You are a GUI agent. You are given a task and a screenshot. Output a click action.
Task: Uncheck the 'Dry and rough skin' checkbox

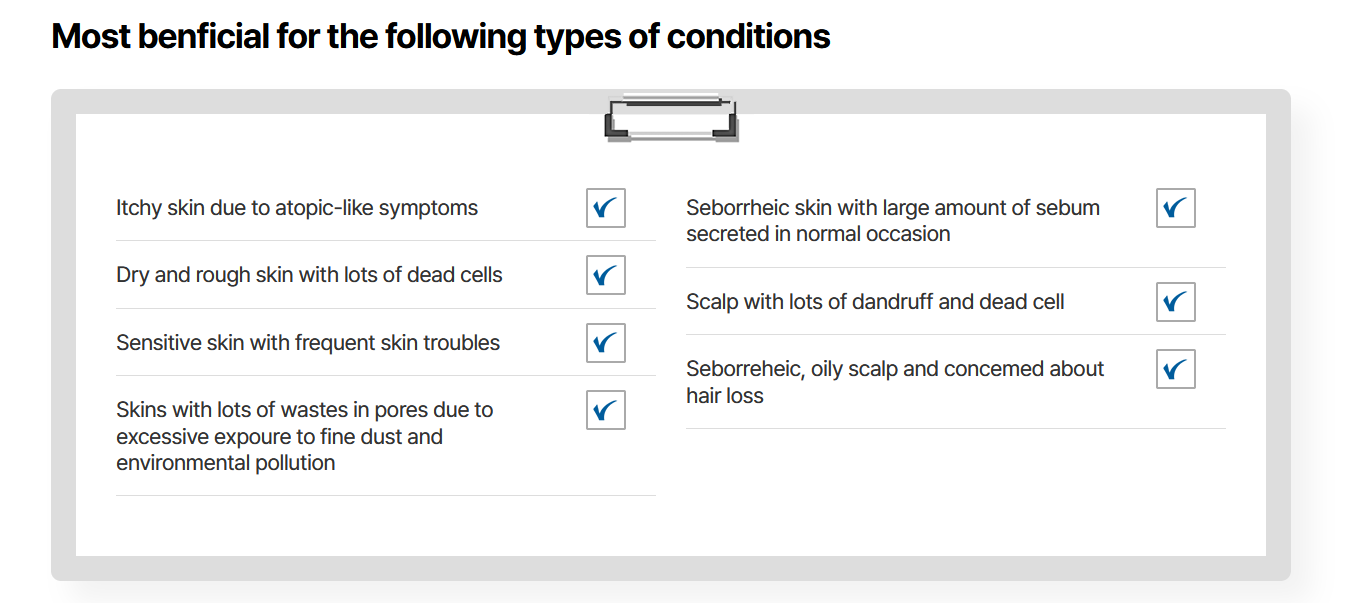coord(605,275)
